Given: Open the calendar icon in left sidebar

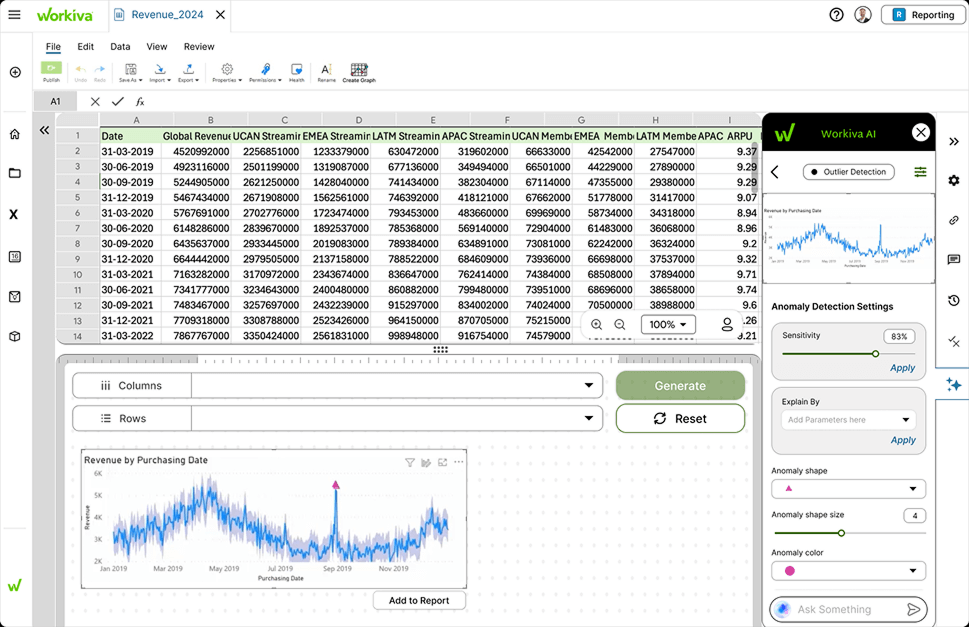Looking at the screenshot, I should click(x=15, y=256).
